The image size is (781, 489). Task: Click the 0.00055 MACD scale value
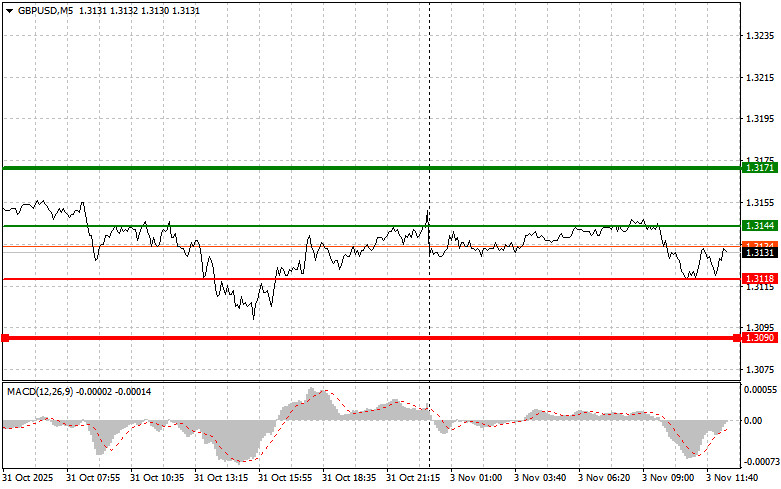coord(760,390)
